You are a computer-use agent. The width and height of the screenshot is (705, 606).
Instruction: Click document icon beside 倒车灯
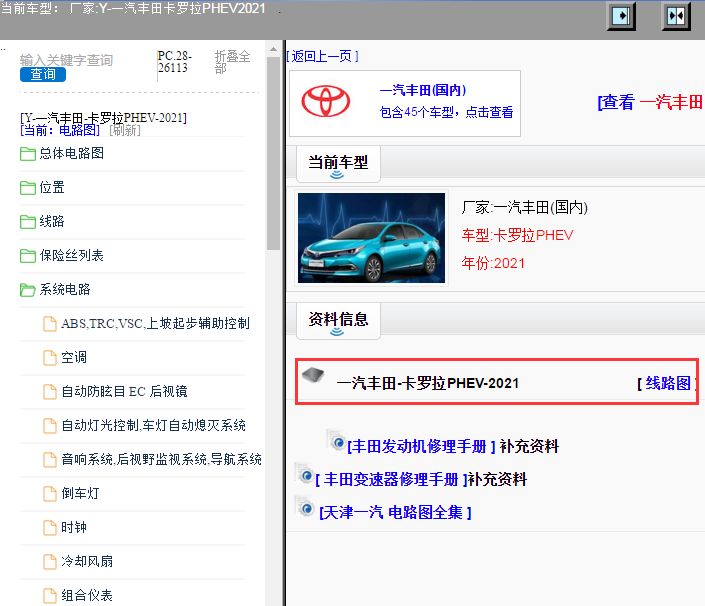click(x=50, y=494)
